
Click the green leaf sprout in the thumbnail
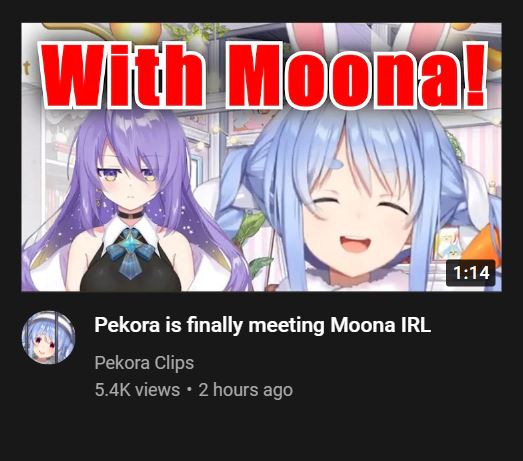click(255, 234)
